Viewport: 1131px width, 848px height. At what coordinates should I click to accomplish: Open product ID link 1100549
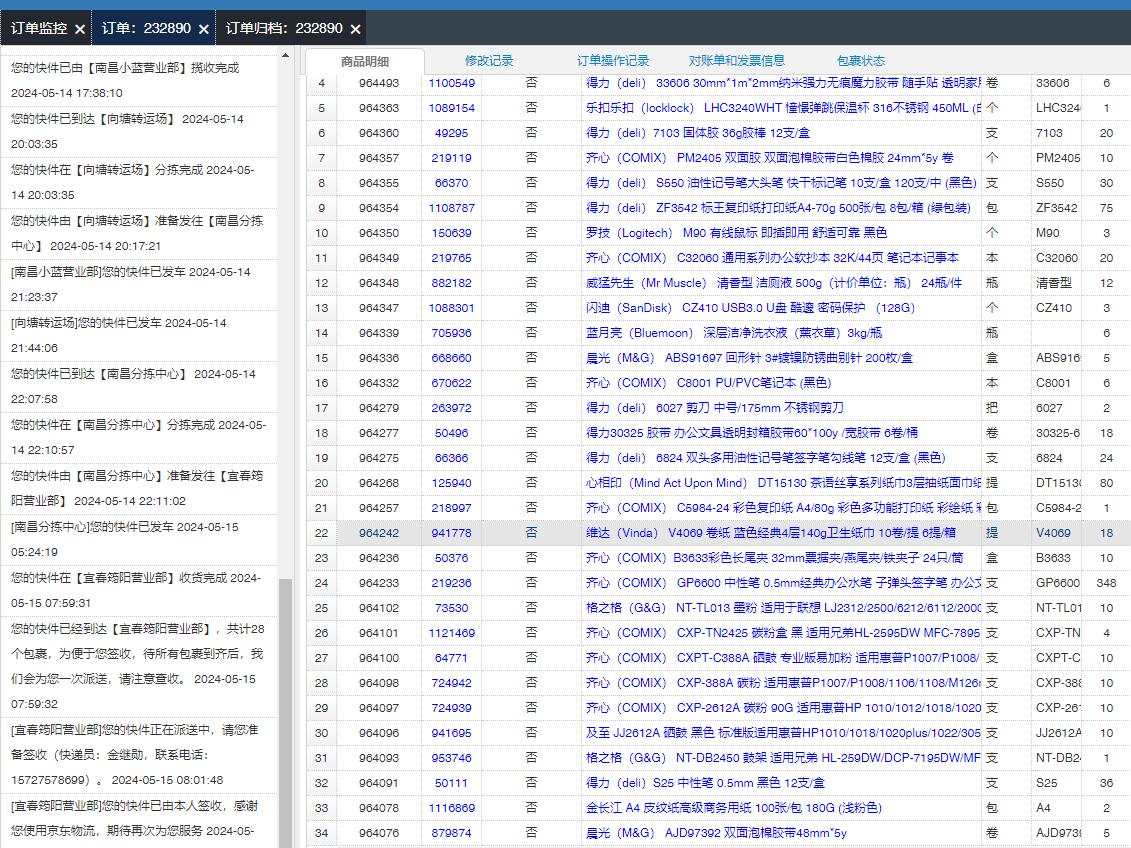[x=452, y=83]
